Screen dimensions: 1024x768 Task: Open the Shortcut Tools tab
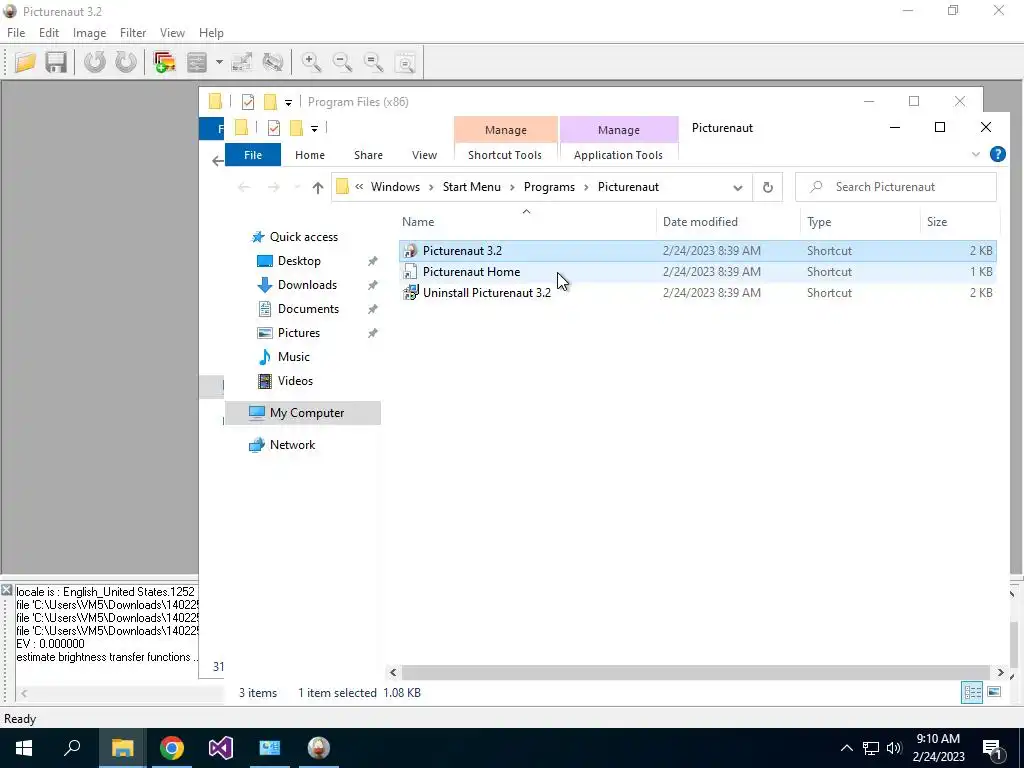tap(505, 155)
